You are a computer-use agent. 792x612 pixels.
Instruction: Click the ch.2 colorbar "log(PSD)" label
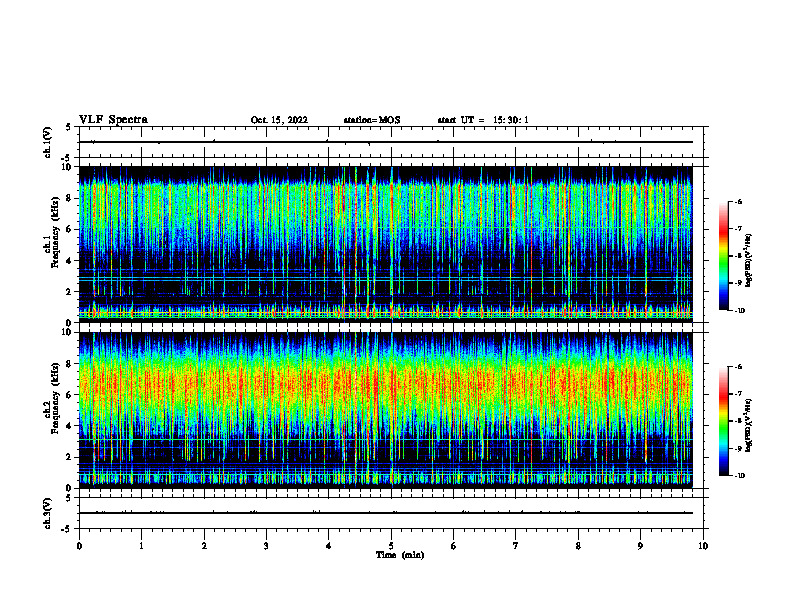[749, 425]
